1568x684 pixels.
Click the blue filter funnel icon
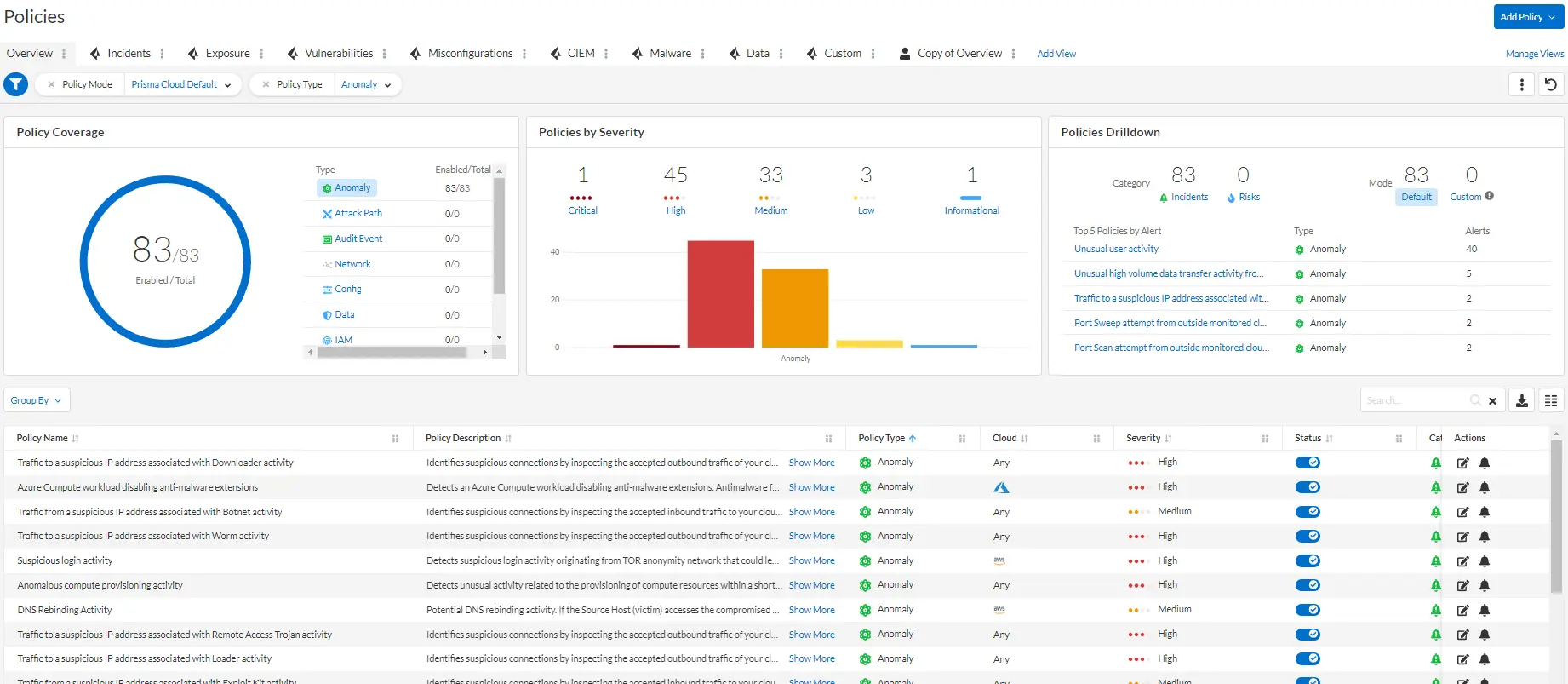(16, 84)
